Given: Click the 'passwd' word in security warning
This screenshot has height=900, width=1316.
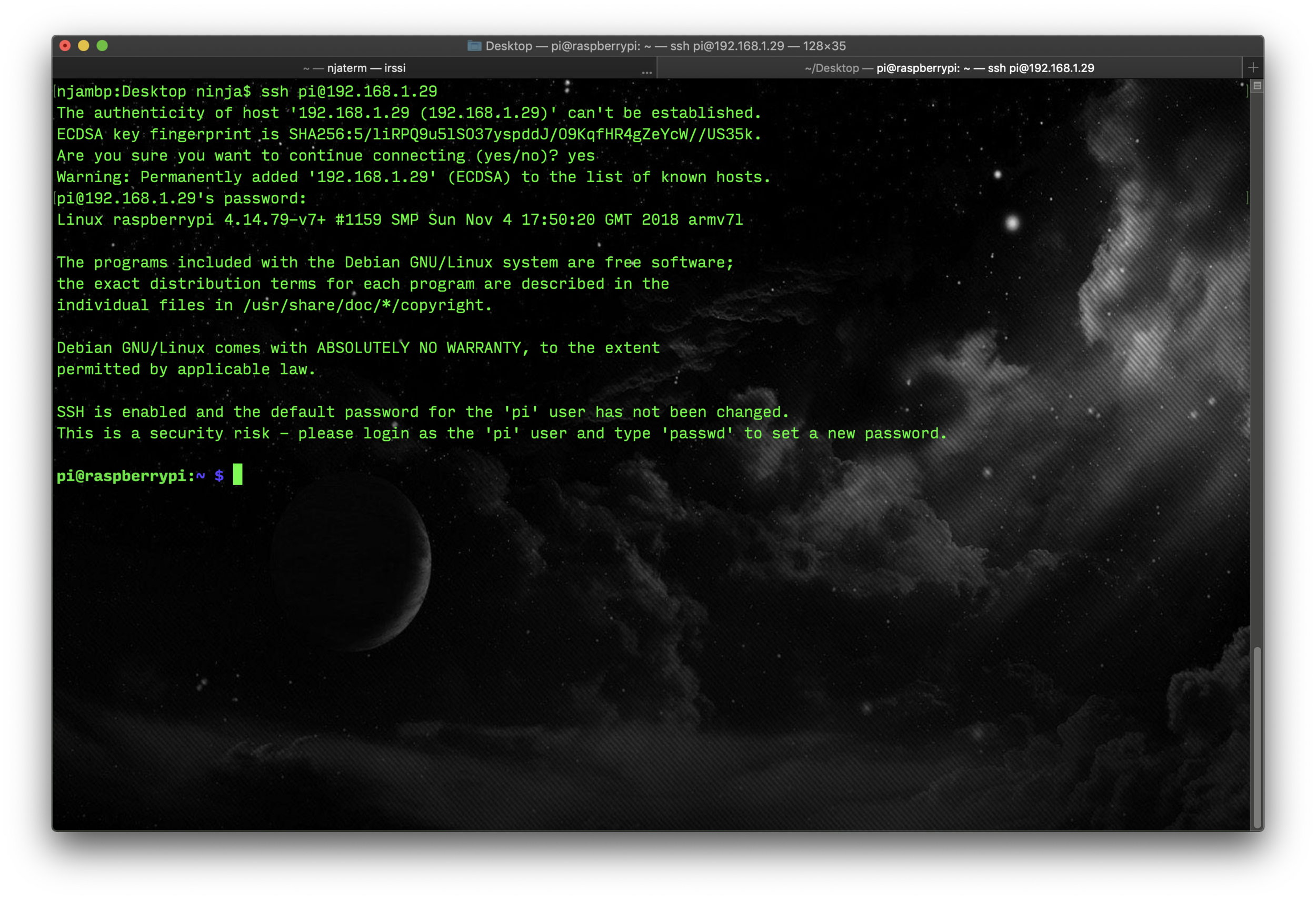Looking at the screenshot, I should pyautogui.click(x=697, y=434).
